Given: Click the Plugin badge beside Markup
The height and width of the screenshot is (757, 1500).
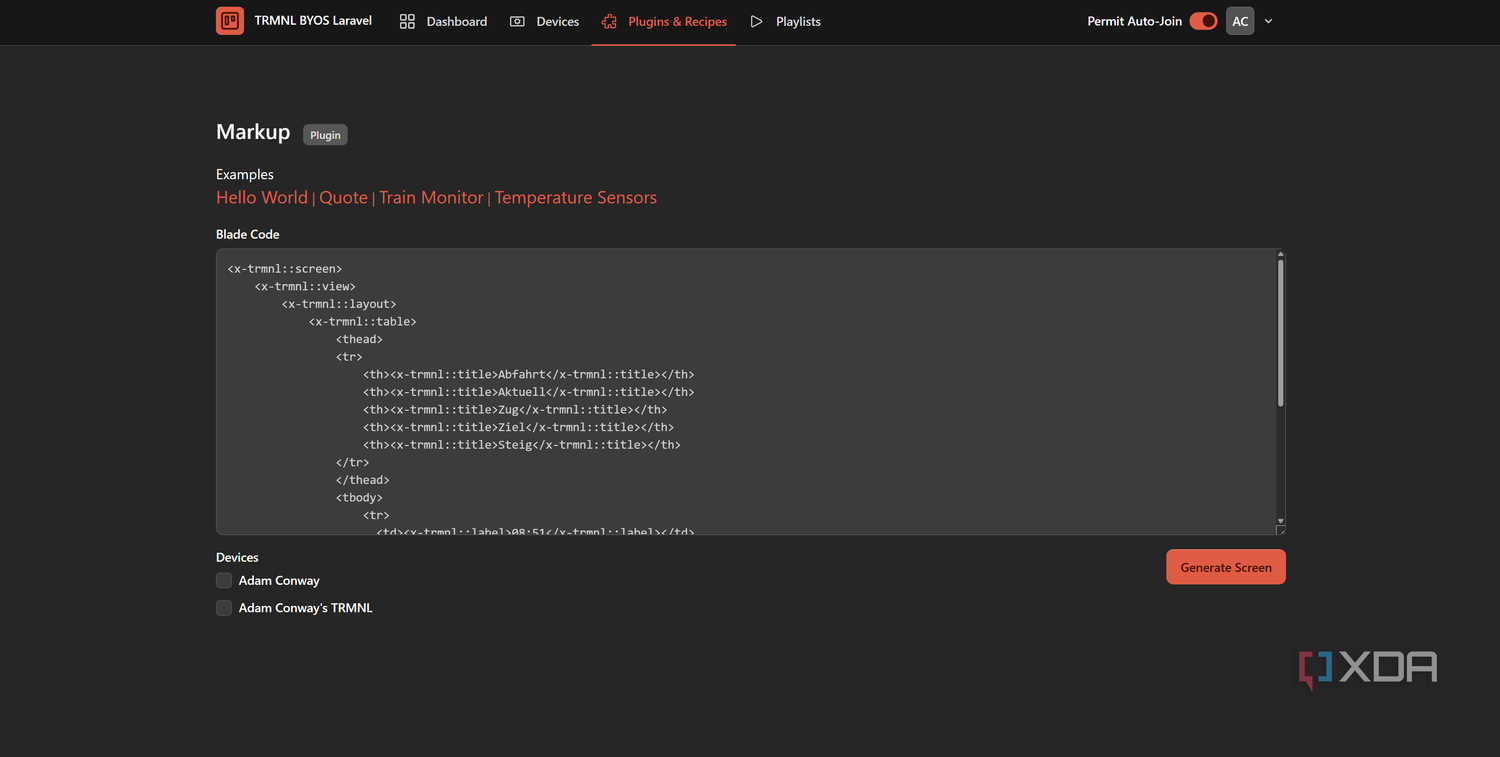Looking at the screenshot, I should coord(325,135).
